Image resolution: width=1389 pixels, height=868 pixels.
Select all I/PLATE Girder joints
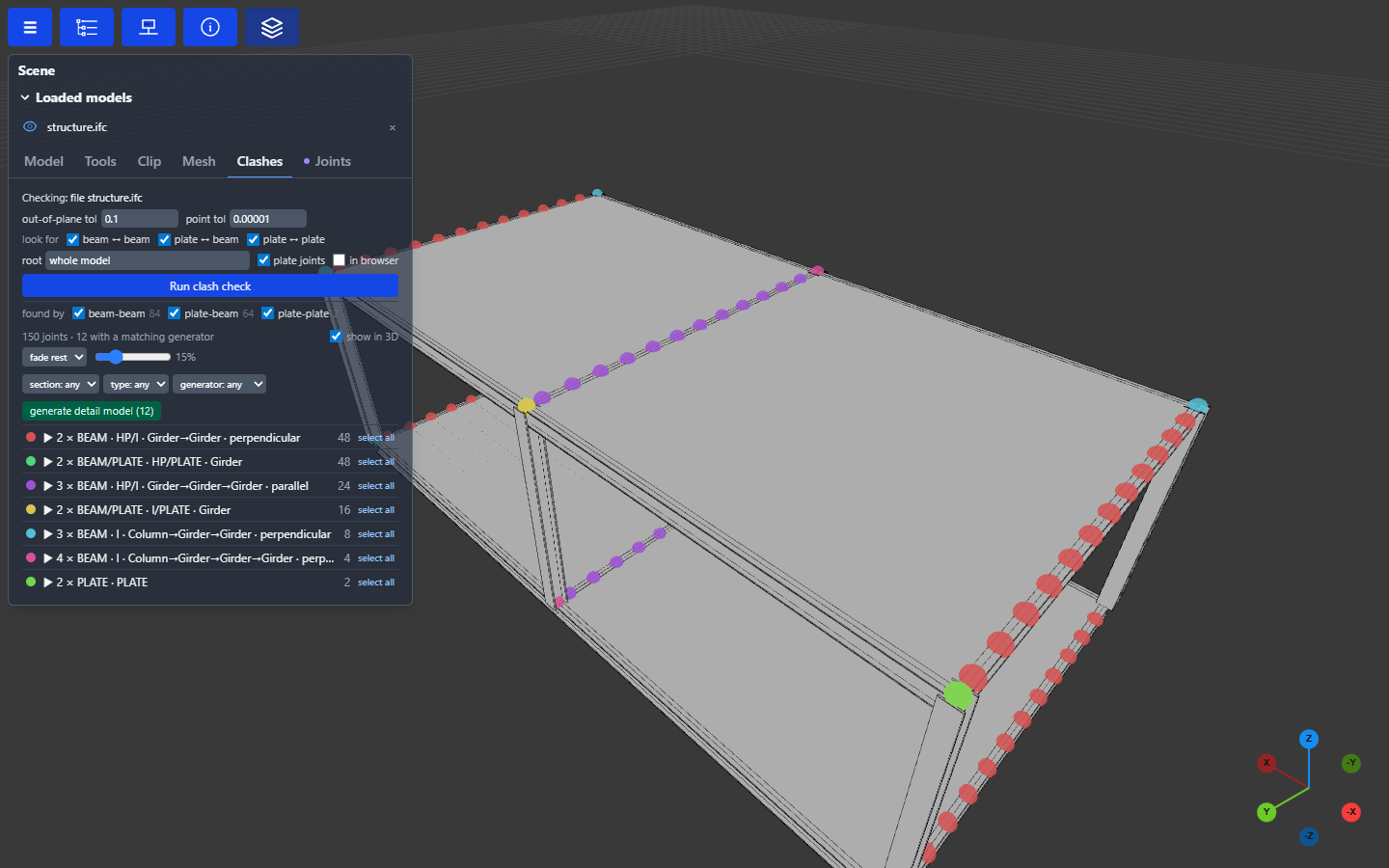tap(376, 510)
